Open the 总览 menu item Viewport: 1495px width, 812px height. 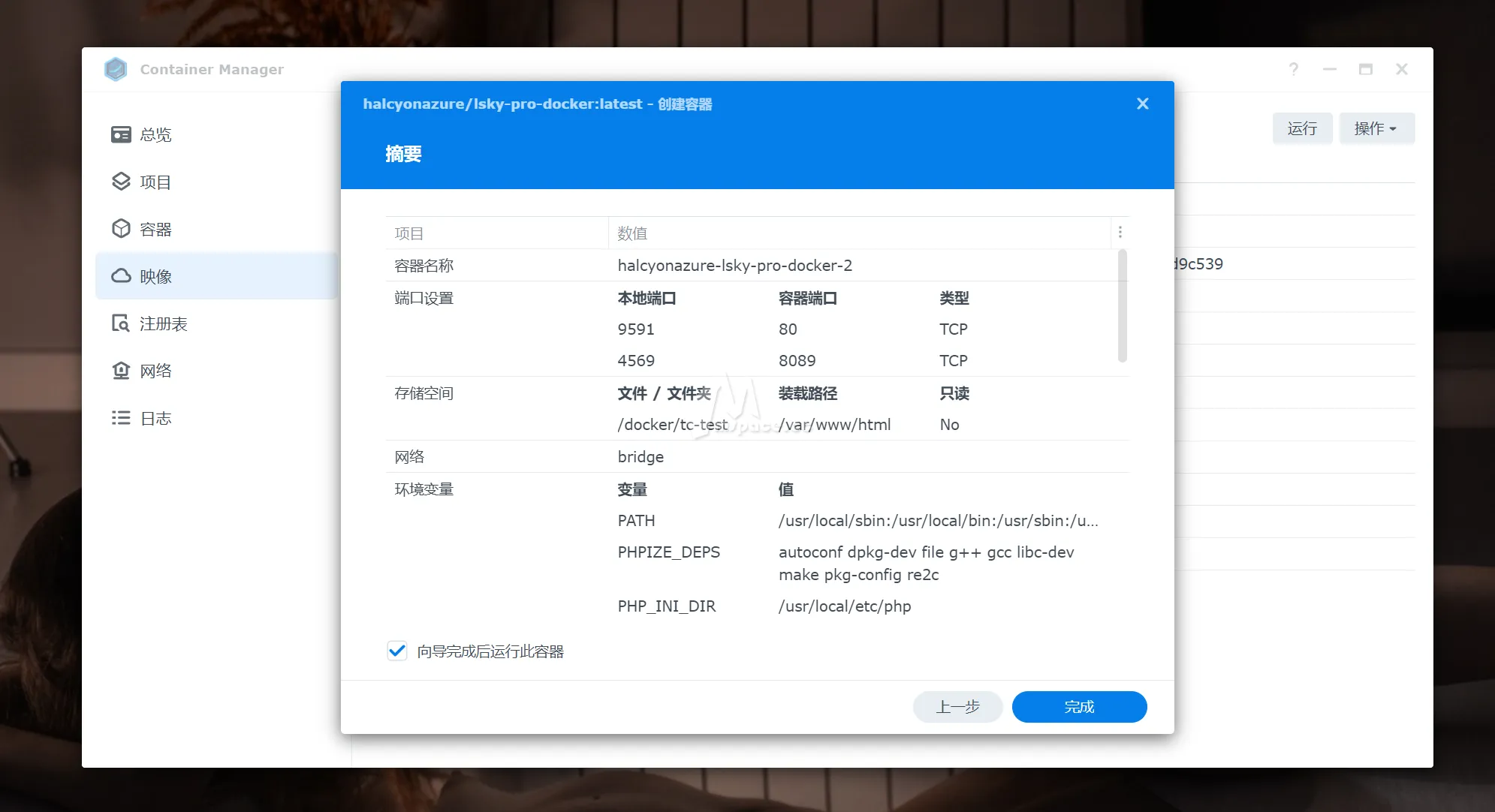tap(217, 134)
